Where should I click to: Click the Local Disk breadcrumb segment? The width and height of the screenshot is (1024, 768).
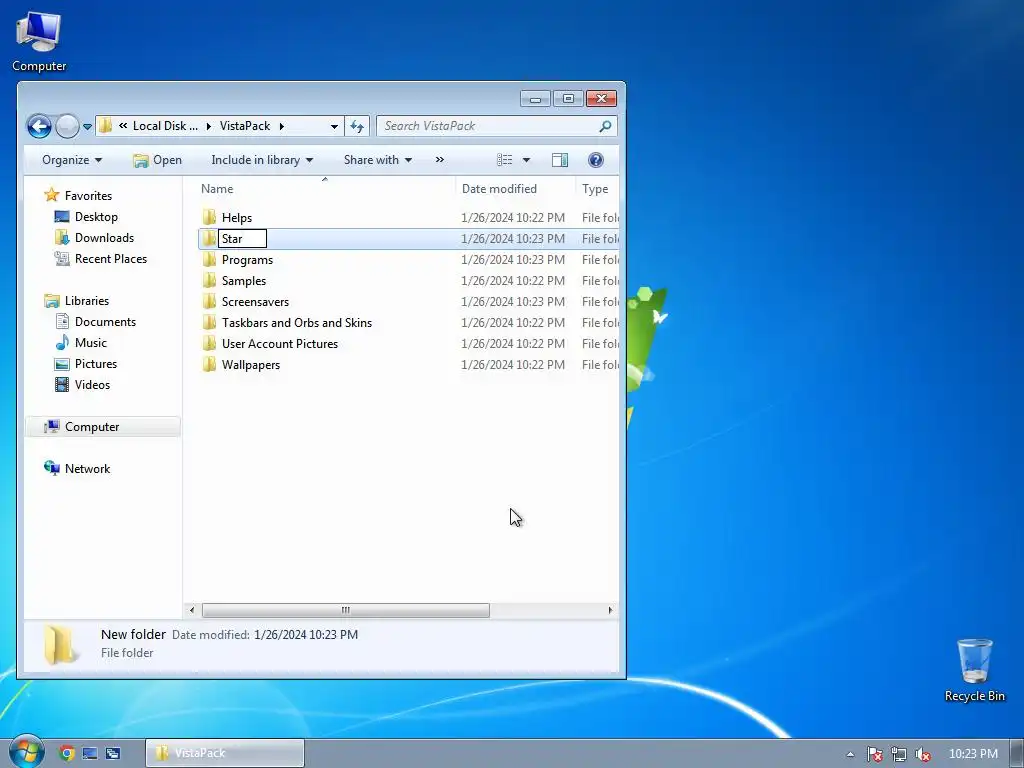tap(165, 126)
